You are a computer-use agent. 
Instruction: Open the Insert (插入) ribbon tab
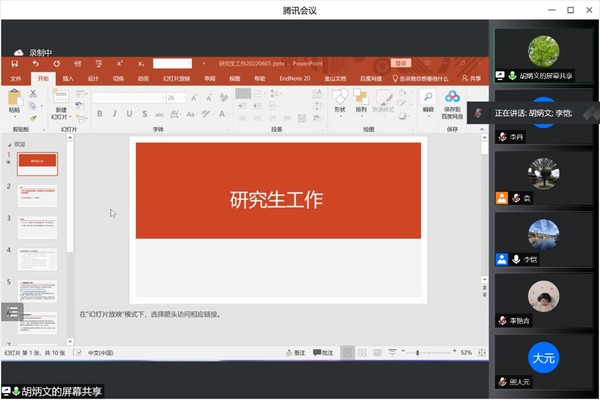click(68, 77)
